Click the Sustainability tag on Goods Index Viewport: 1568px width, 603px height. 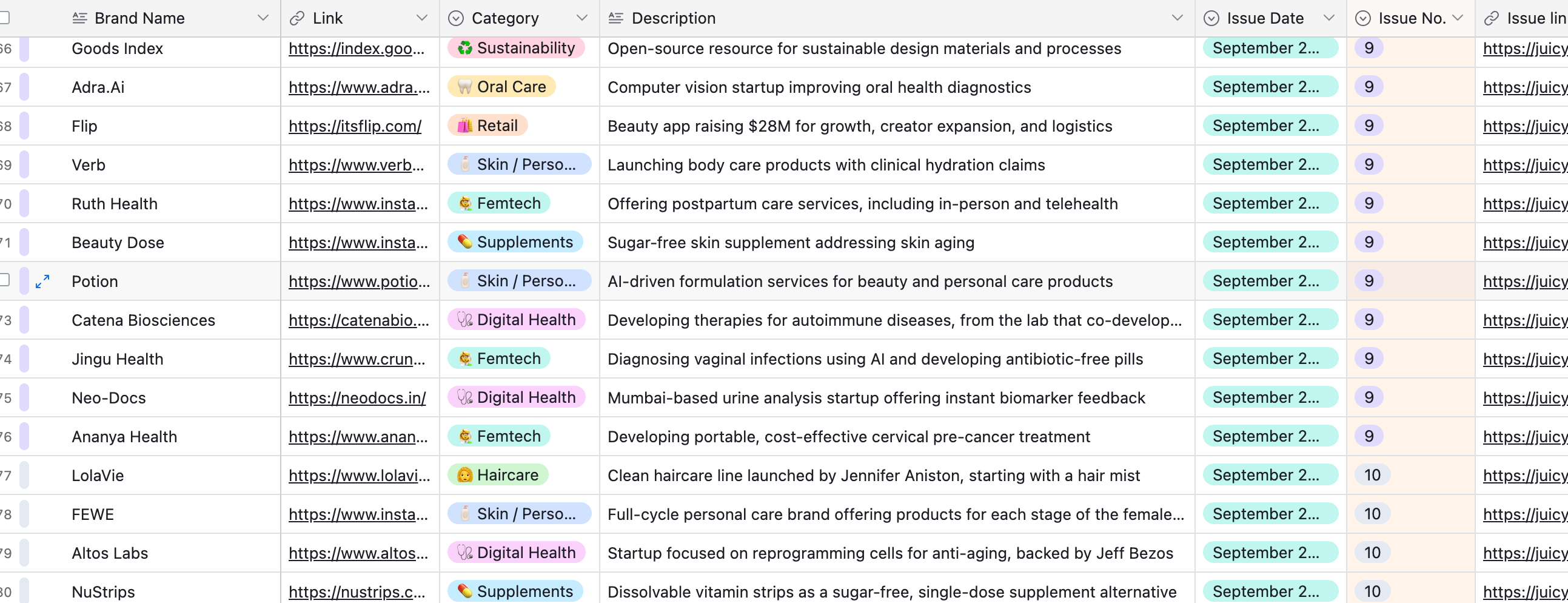click(x=516, y=48)
